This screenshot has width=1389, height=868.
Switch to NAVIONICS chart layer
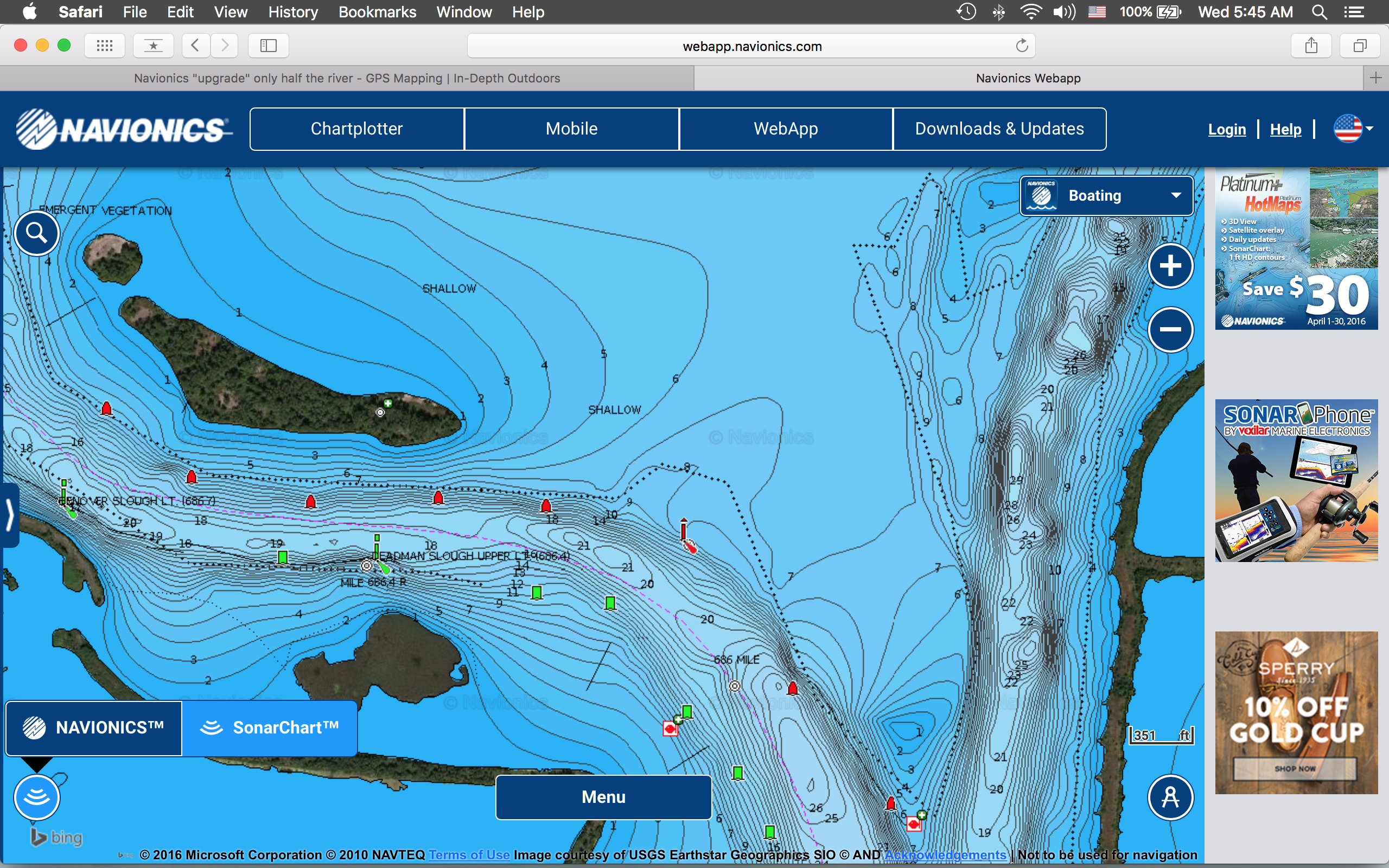(94, 728)
